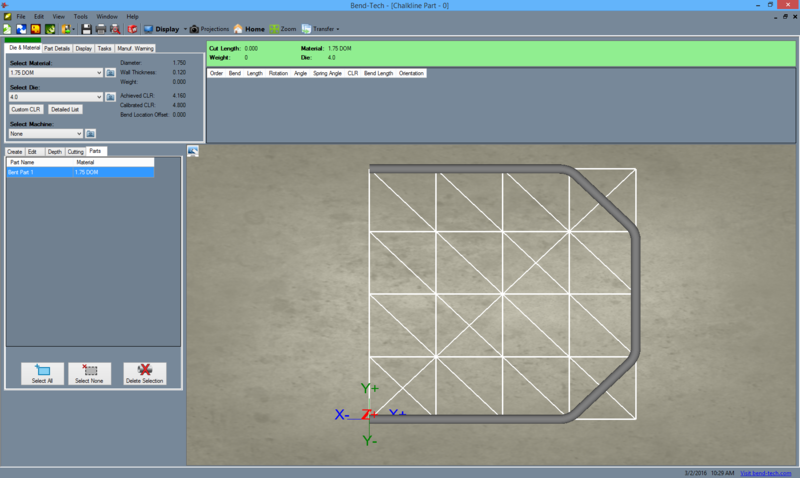Print using the printer toolbar icon
The width and height of the screenshot is (800, 478).
[101, 29]
